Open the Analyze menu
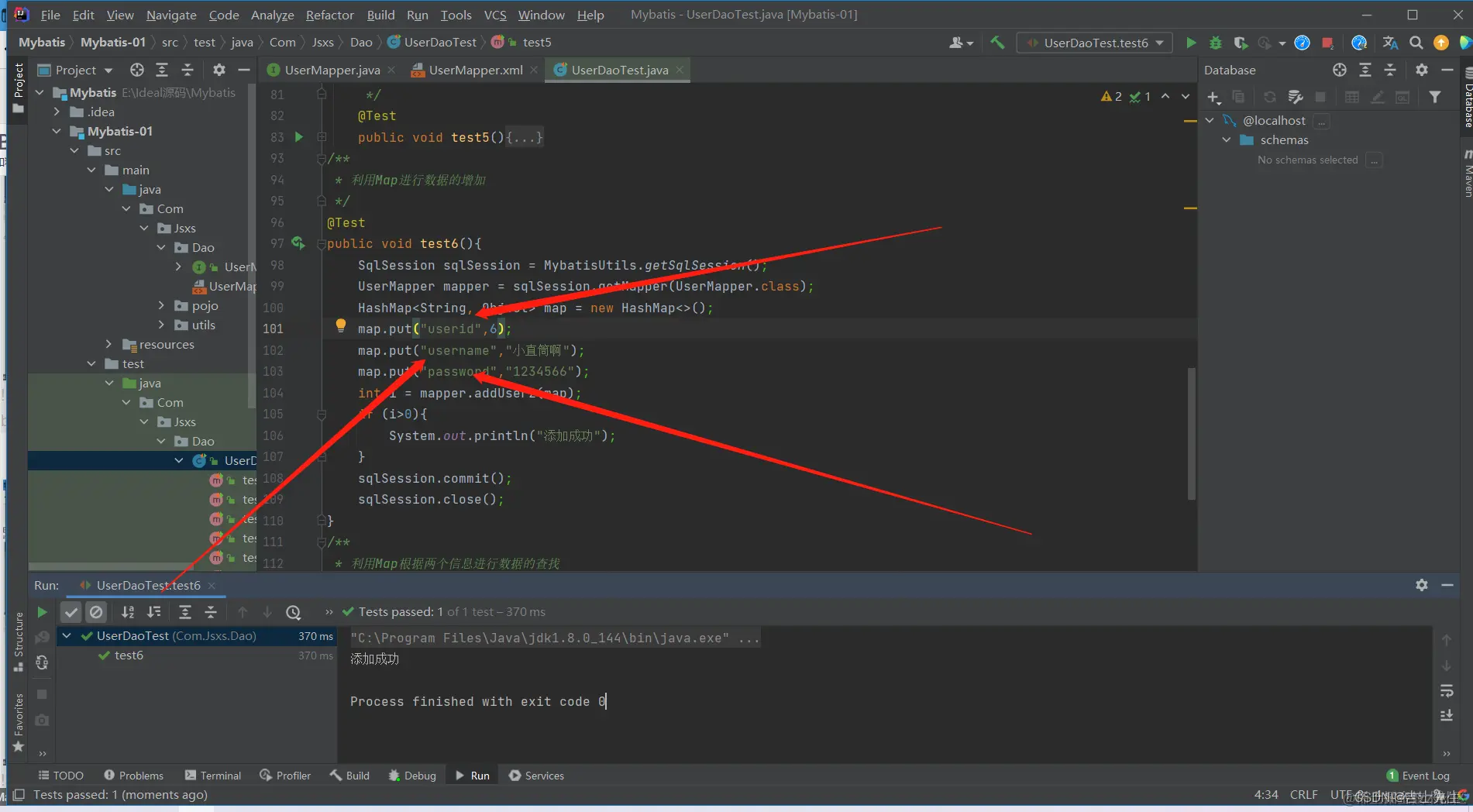Viewport: 1473px width, 812px height. 272,15
